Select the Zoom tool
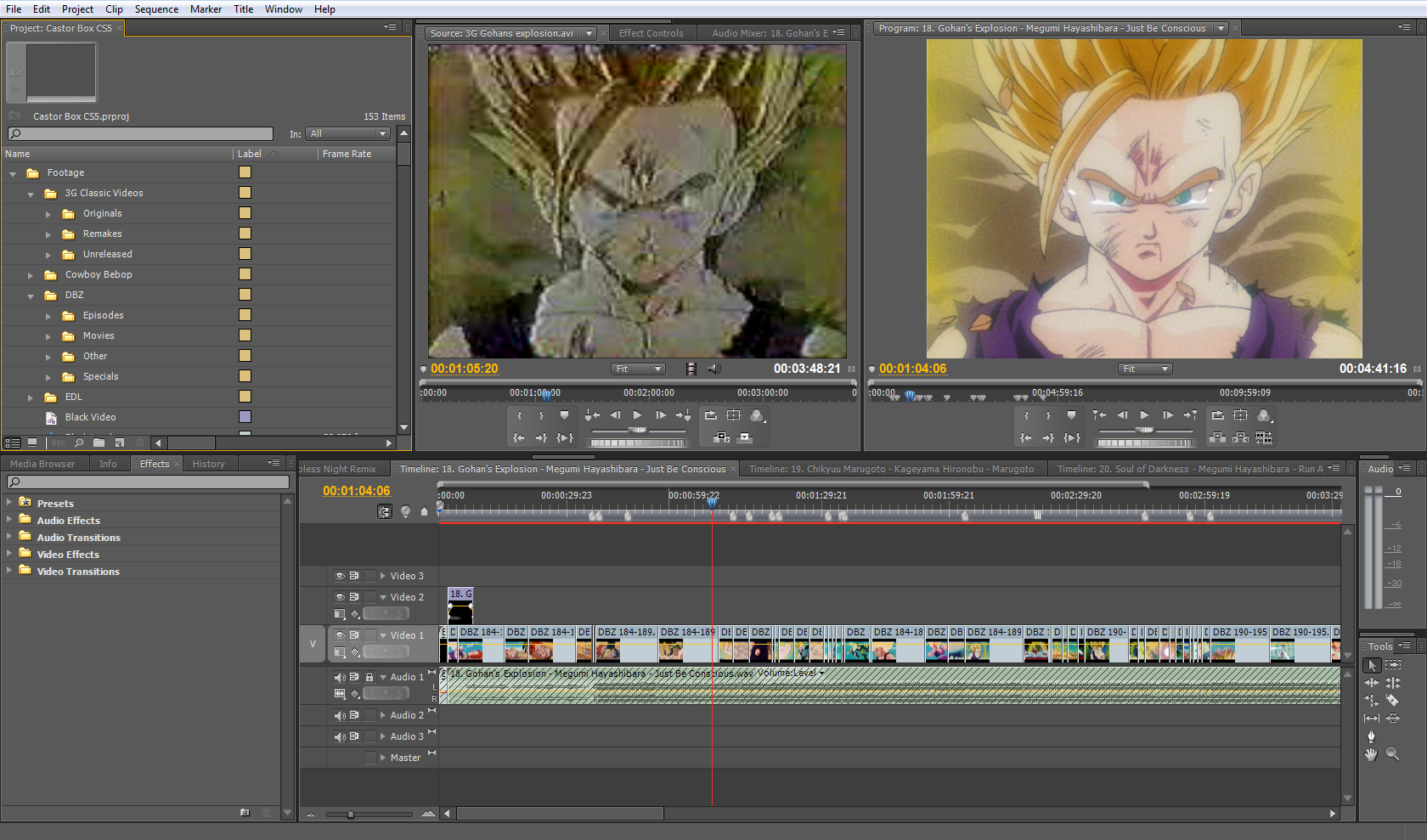 (1393, 754)
